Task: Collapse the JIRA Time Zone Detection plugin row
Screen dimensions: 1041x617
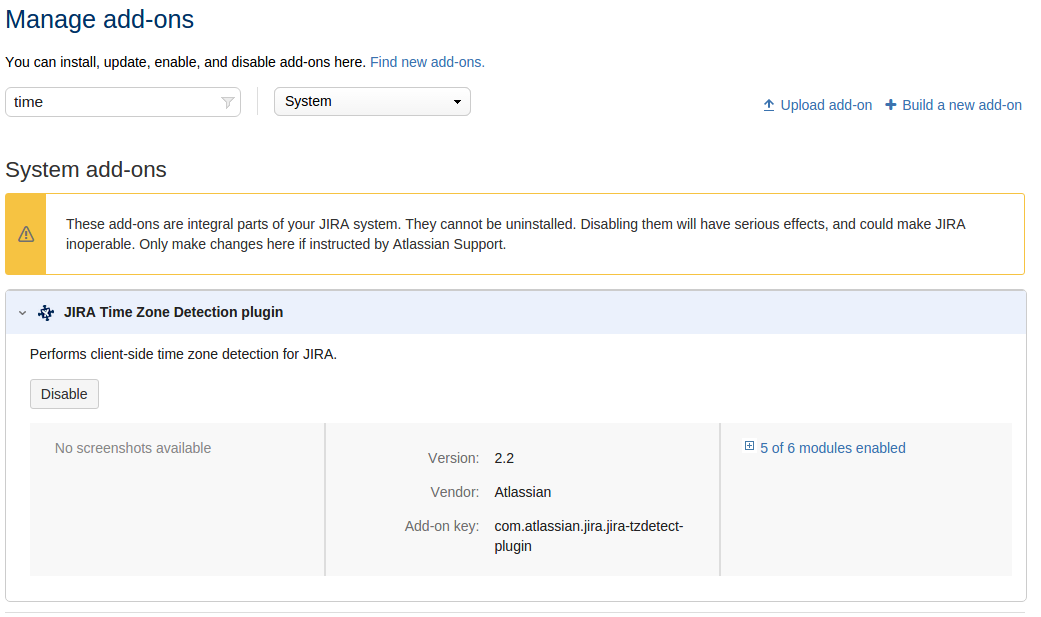Action: pyautogui.click(x=23, y=312)
